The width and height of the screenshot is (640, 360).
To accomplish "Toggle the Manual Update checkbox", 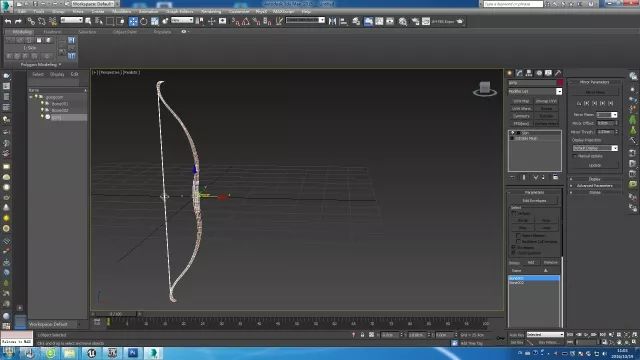I will (x=575, y=156).
